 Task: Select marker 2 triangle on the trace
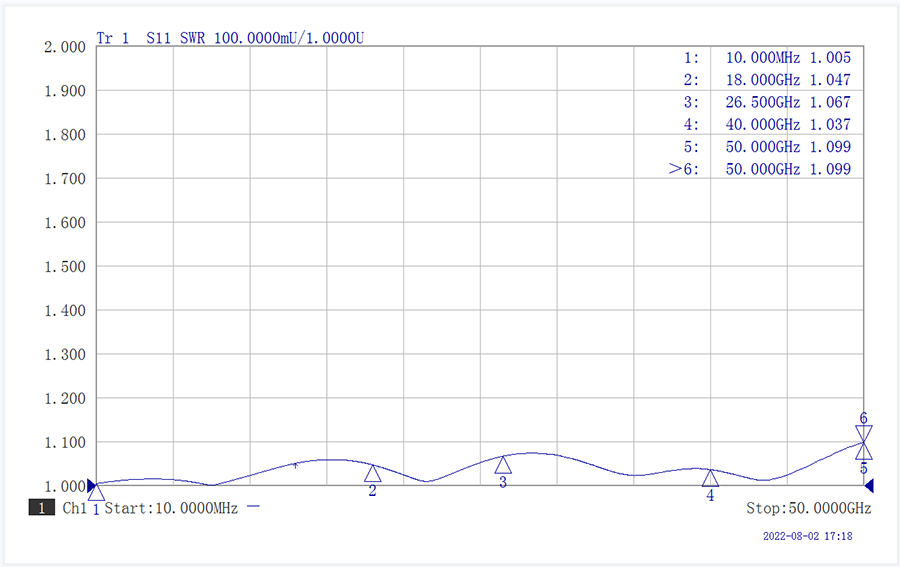coord(372,473)
